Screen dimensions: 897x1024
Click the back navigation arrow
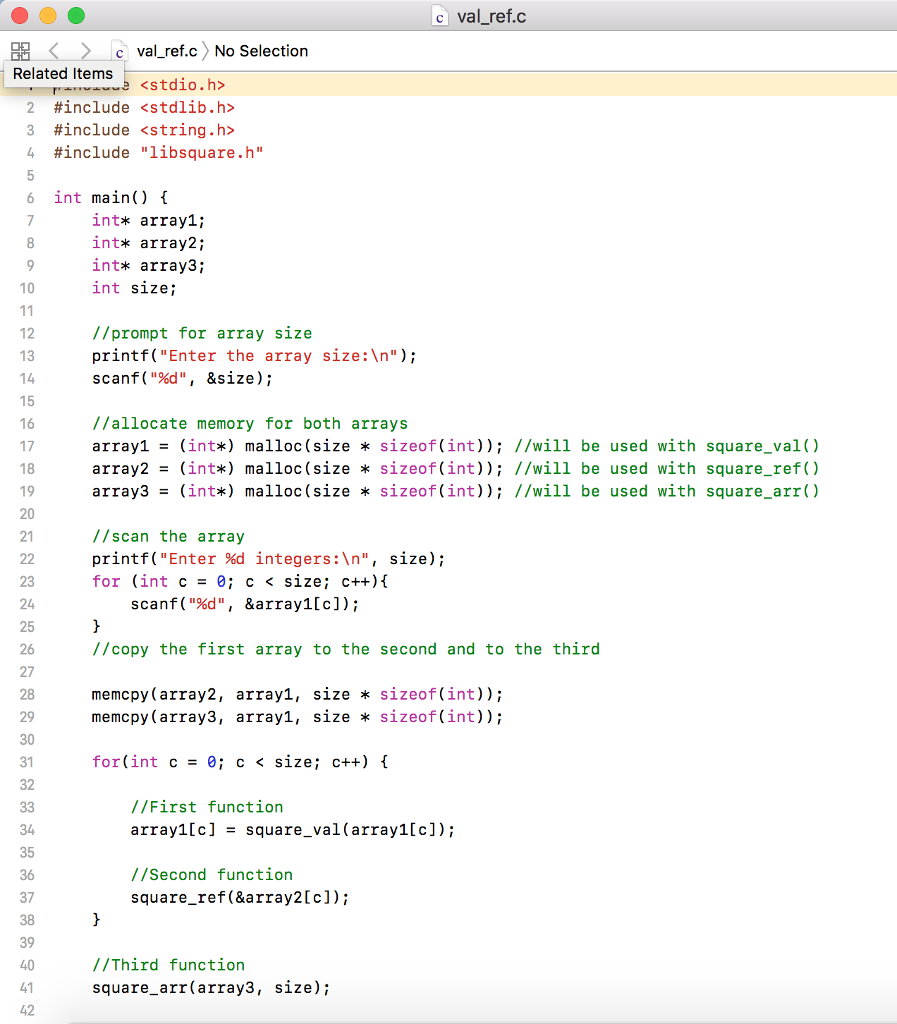click(53, 50)
